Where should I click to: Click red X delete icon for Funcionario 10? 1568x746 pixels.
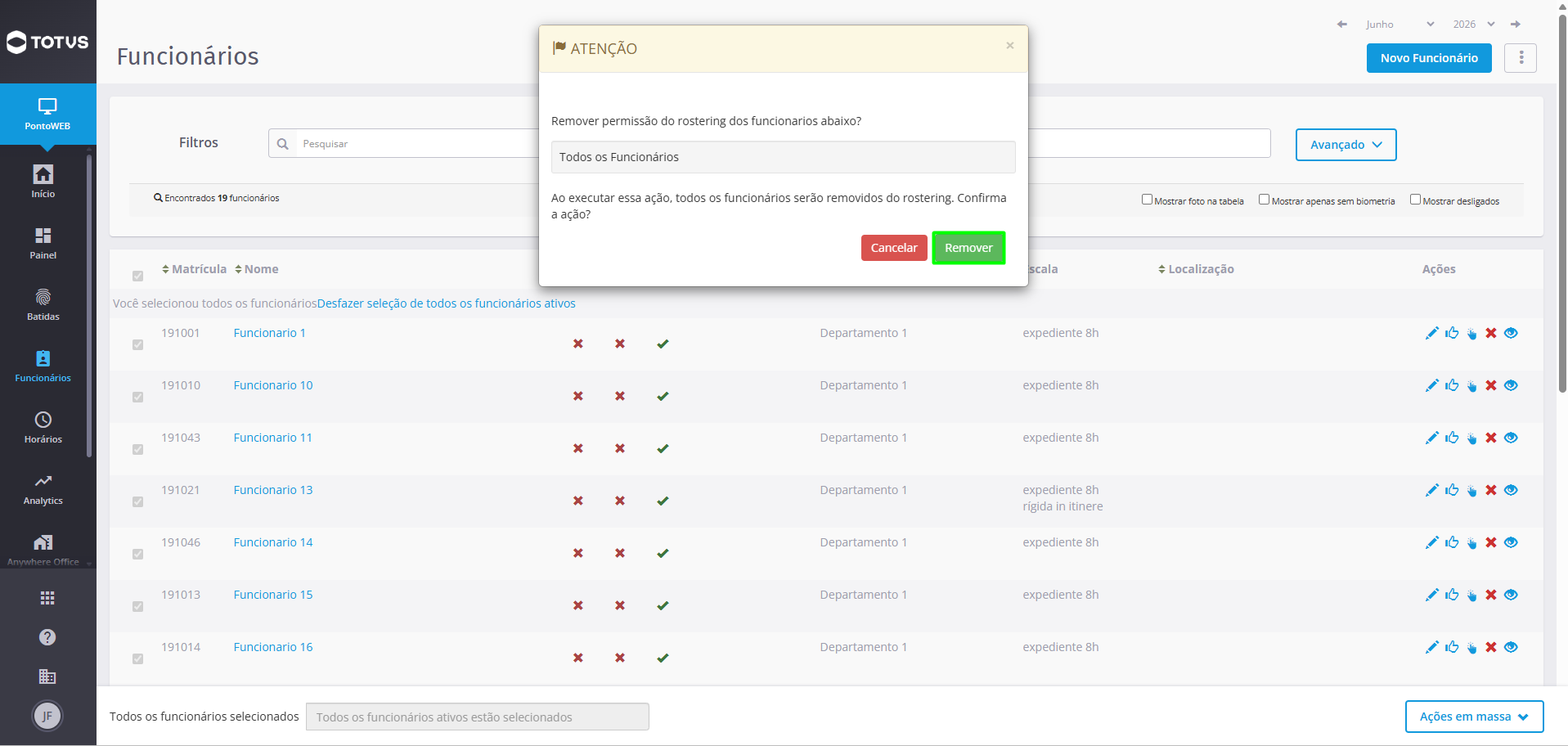coord(1491,385)
